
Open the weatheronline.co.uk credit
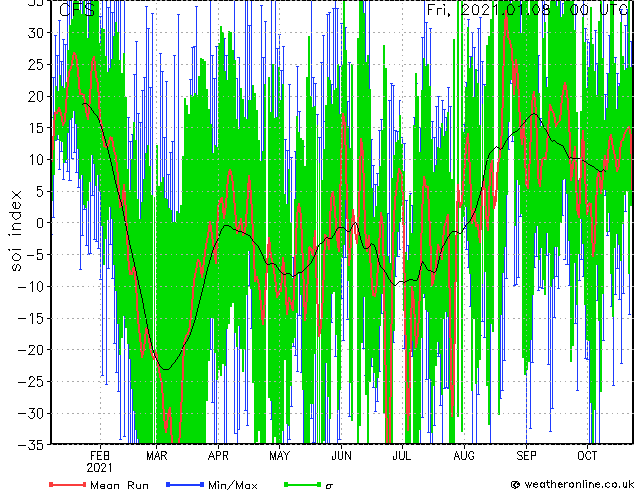click(571, 484)
